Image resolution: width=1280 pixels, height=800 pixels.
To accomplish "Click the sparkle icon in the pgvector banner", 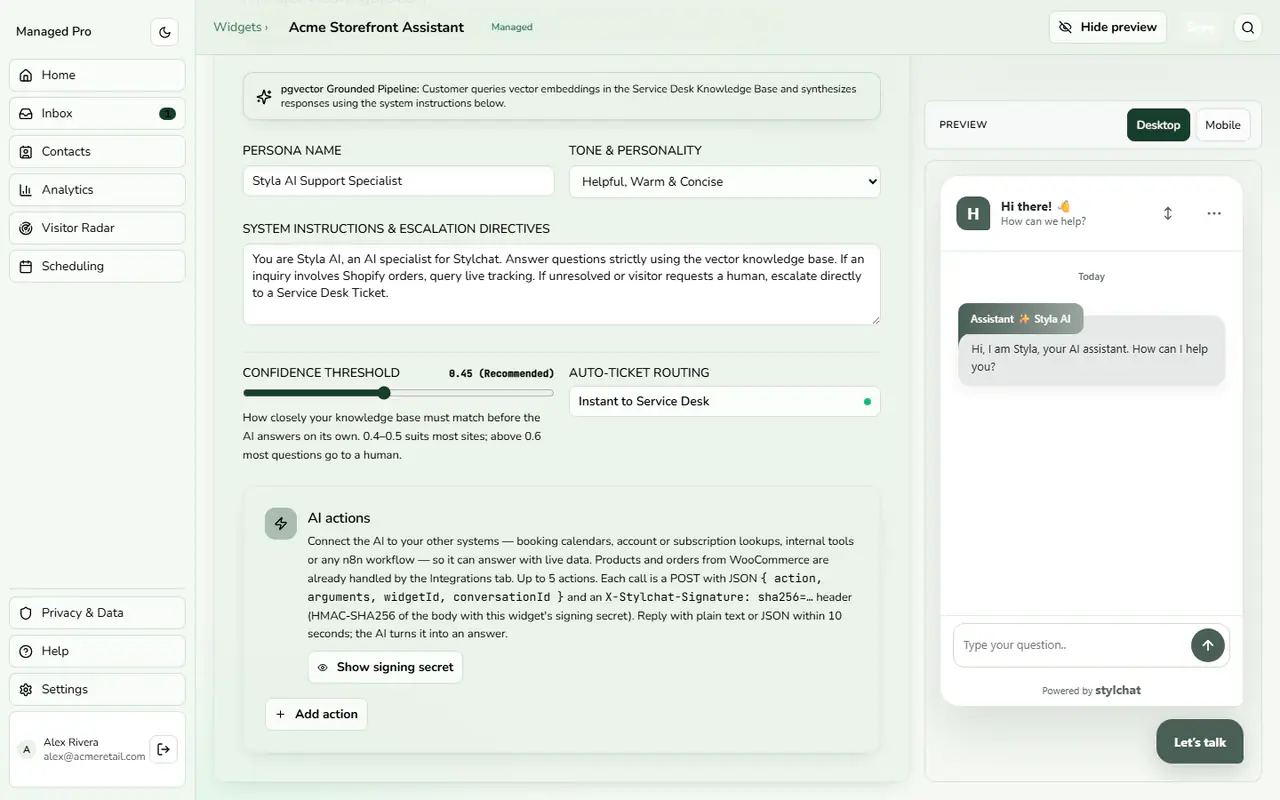I will click(x=264, y=96).
